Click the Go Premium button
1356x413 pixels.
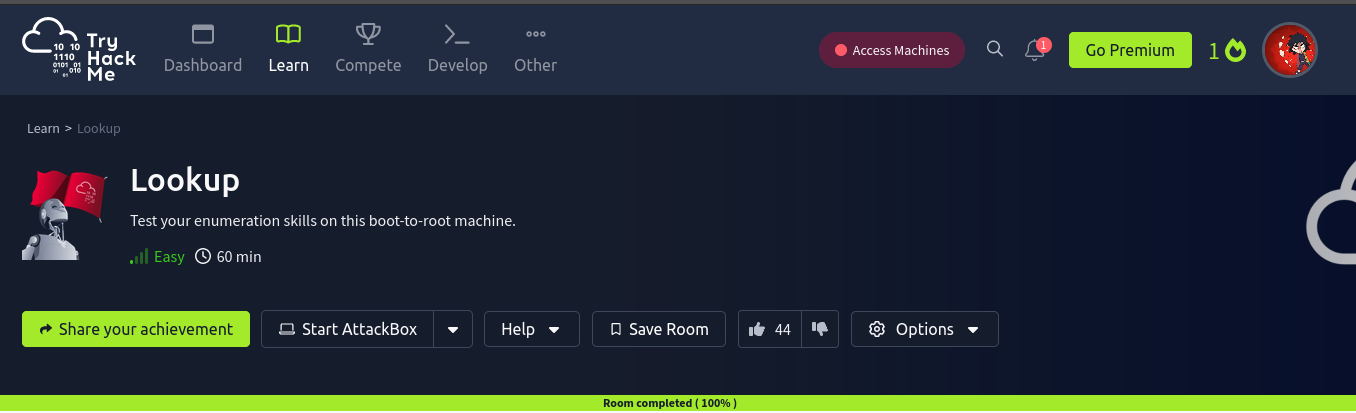(1130, 50)
